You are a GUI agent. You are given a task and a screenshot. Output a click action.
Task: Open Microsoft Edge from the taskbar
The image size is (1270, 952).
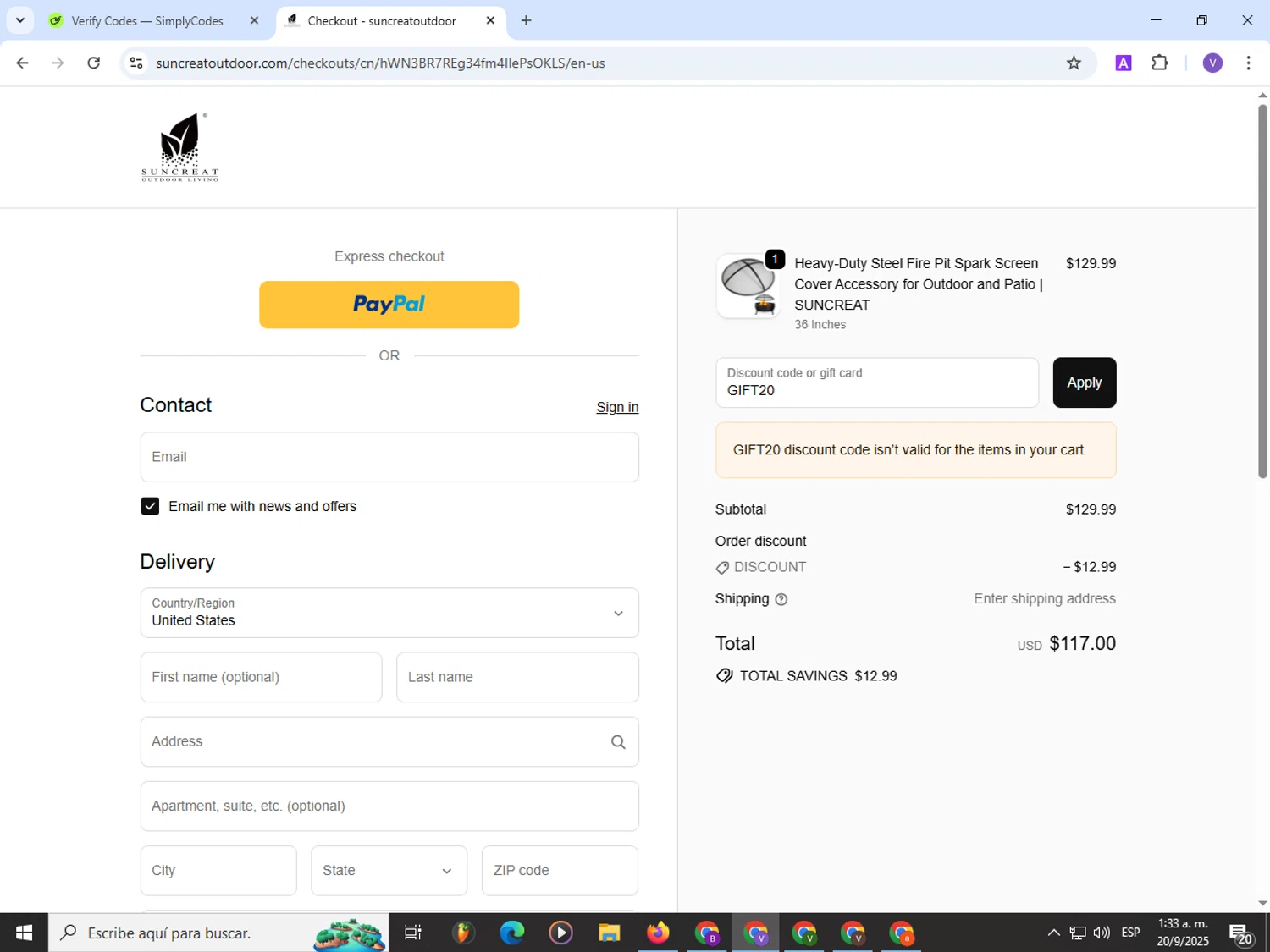[x=511, y=933]
